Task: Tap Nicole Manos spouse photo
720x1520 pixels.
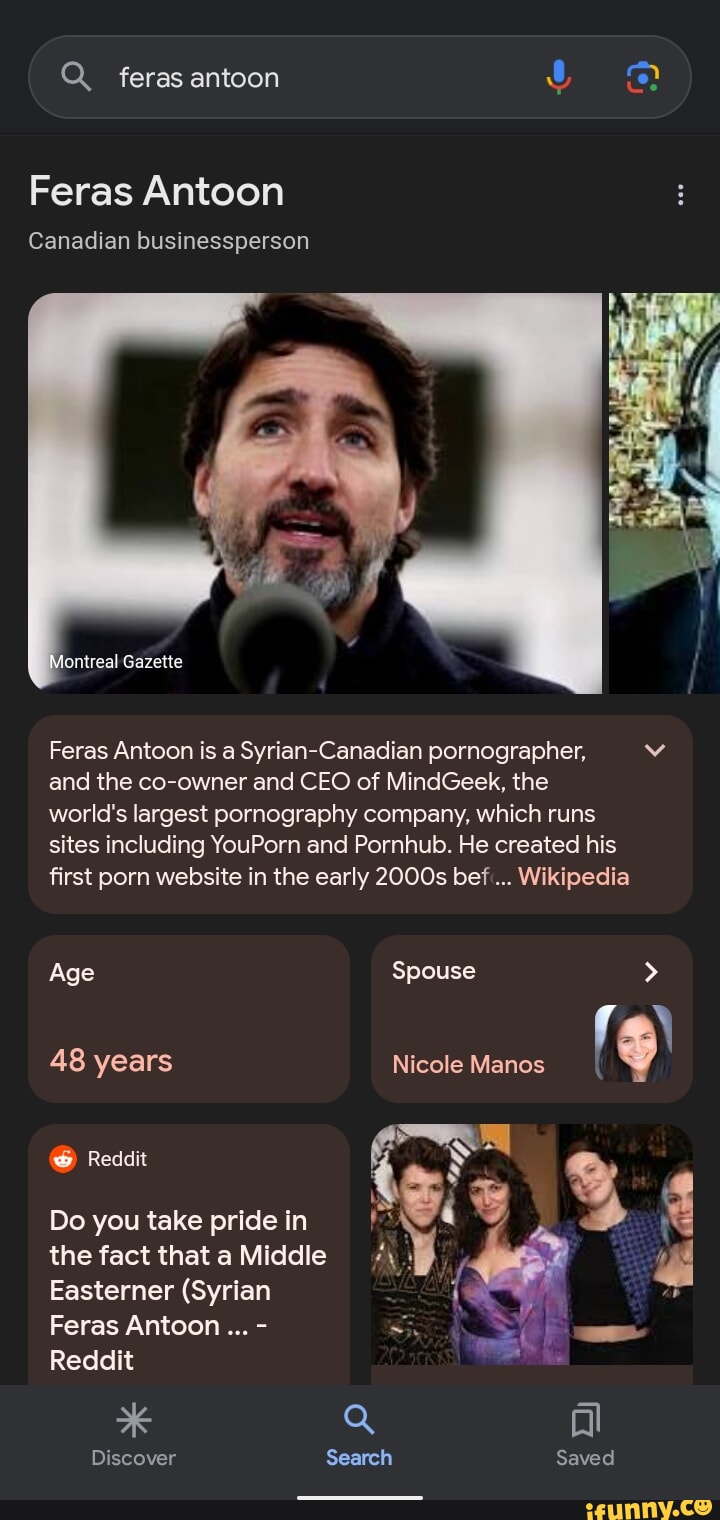Action: tap(634, 1044)
